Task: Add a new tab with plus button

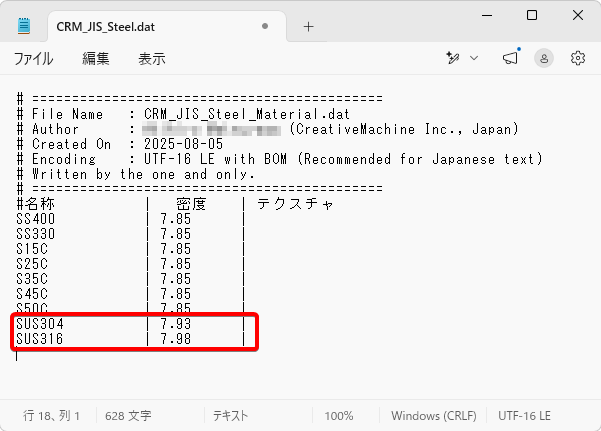Action: point(308,26)
